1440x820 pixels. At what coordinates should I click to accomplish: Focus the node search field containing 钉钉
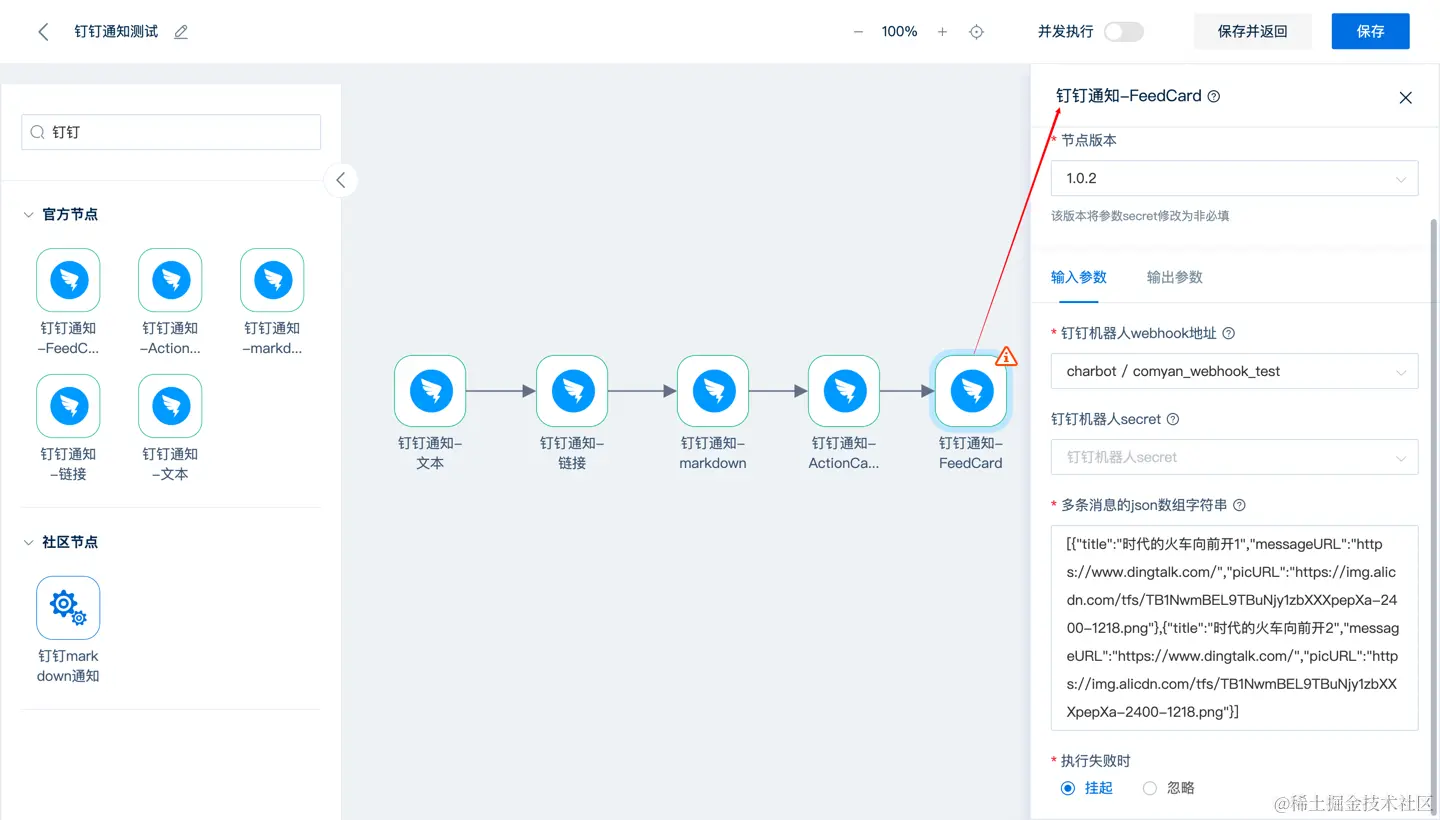tap(171, 132)
